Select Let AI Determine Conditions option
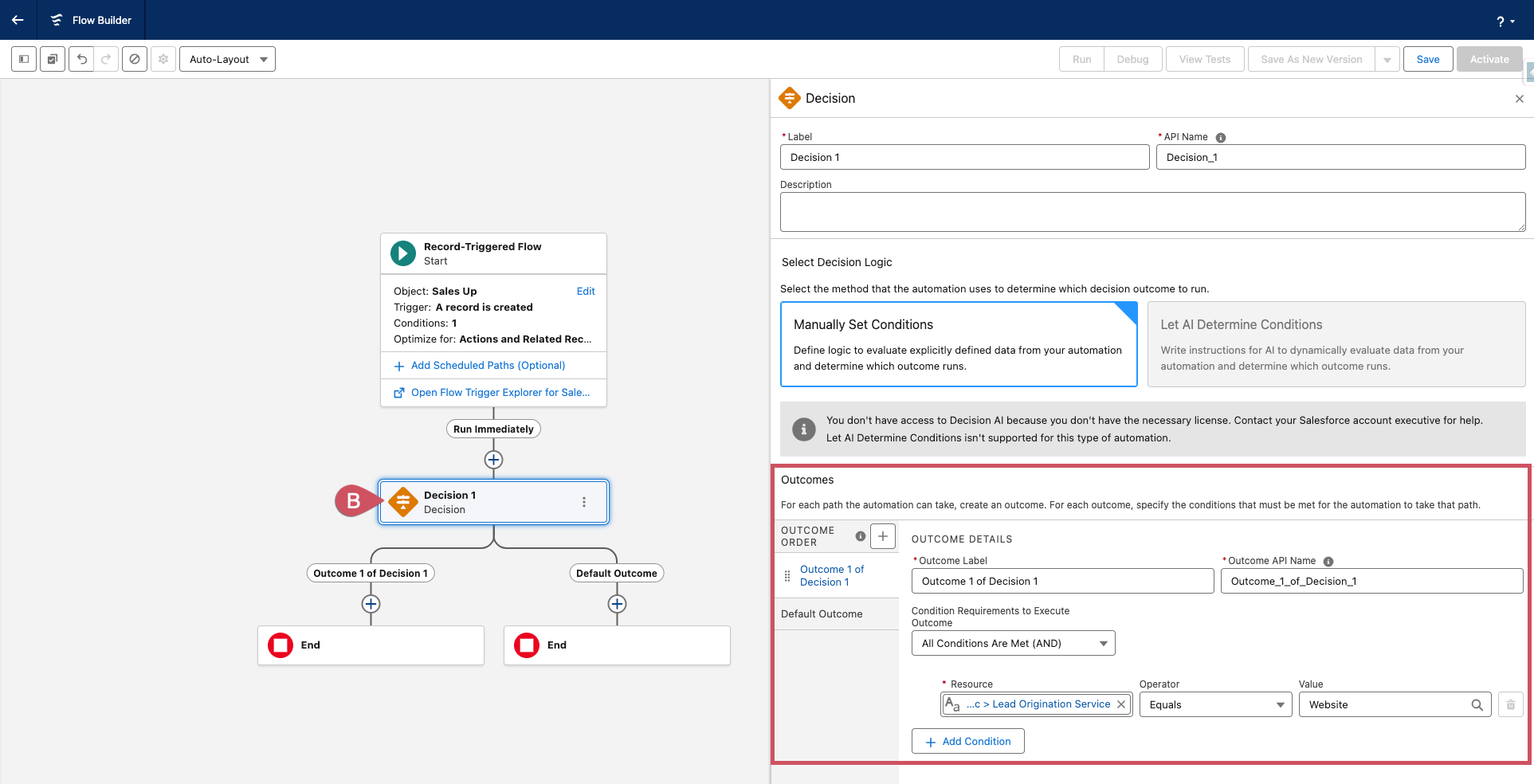The image size is (1534, 784). click(1336, 344)
